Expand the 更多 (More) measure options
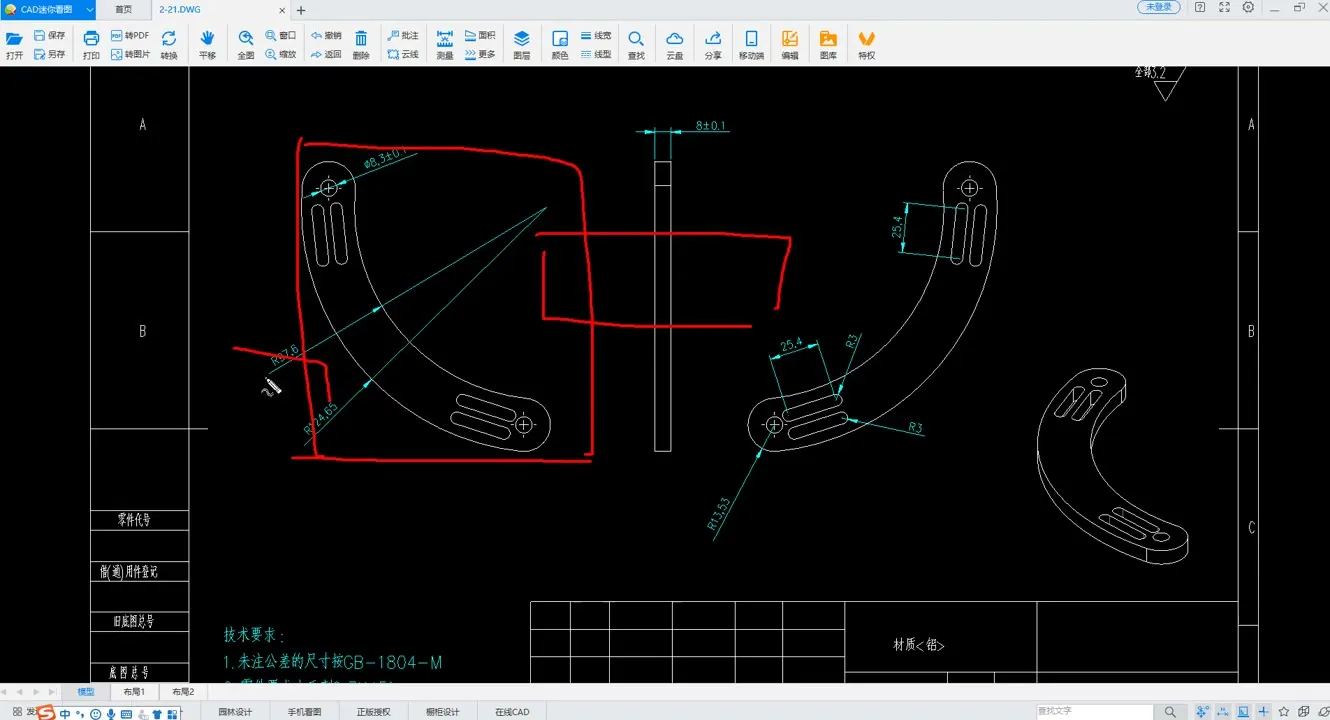1330x720 pixels. (x=480, y=54)
